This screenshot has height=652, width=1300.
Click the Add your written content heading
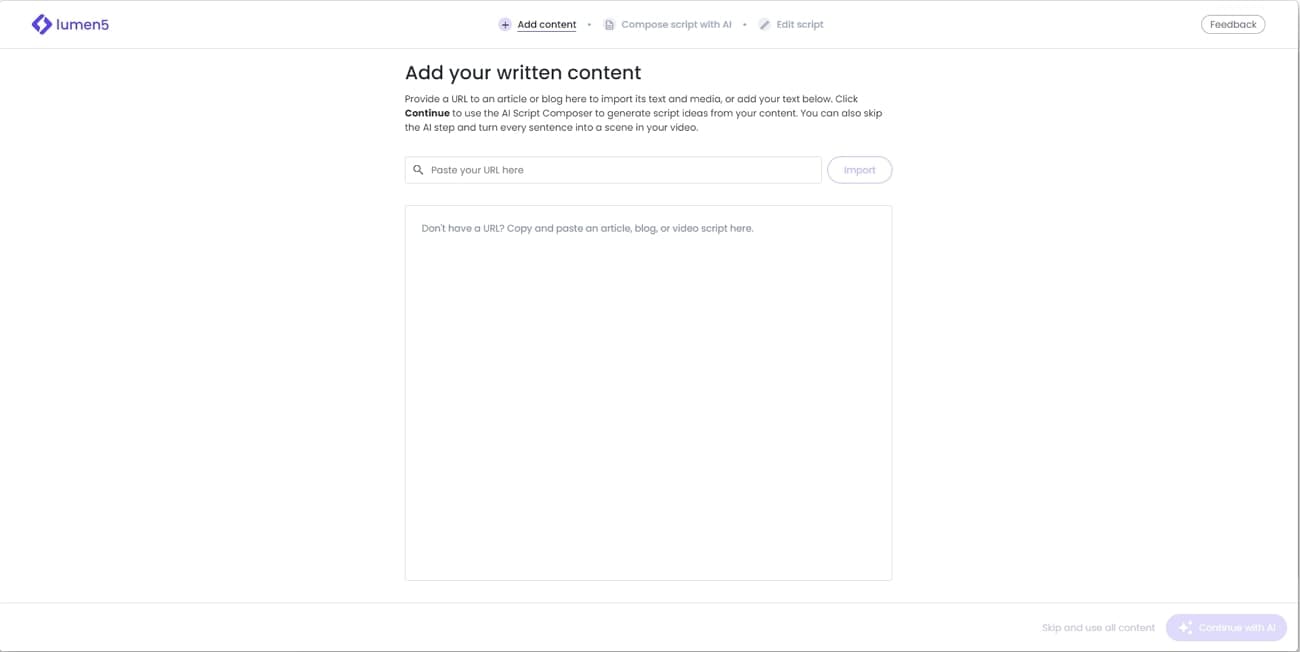click(523, 73)
